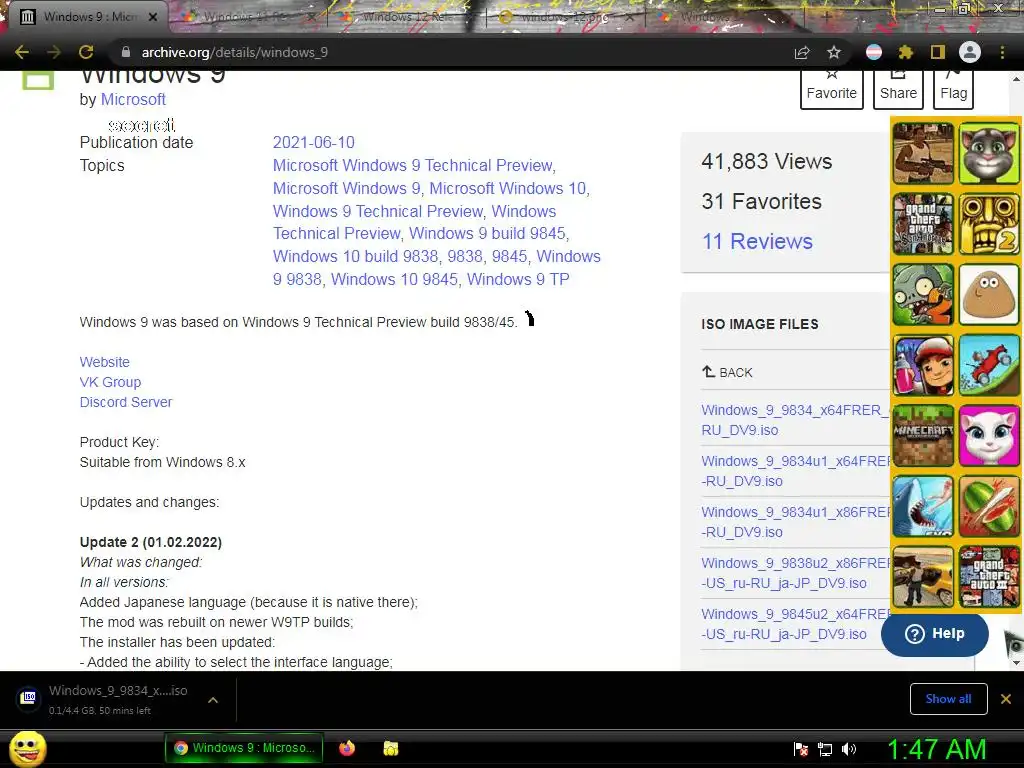This screenshot has width=1024, height=768.
Task: Open the Fruit Ninja game icon
Action: point(989,506)
